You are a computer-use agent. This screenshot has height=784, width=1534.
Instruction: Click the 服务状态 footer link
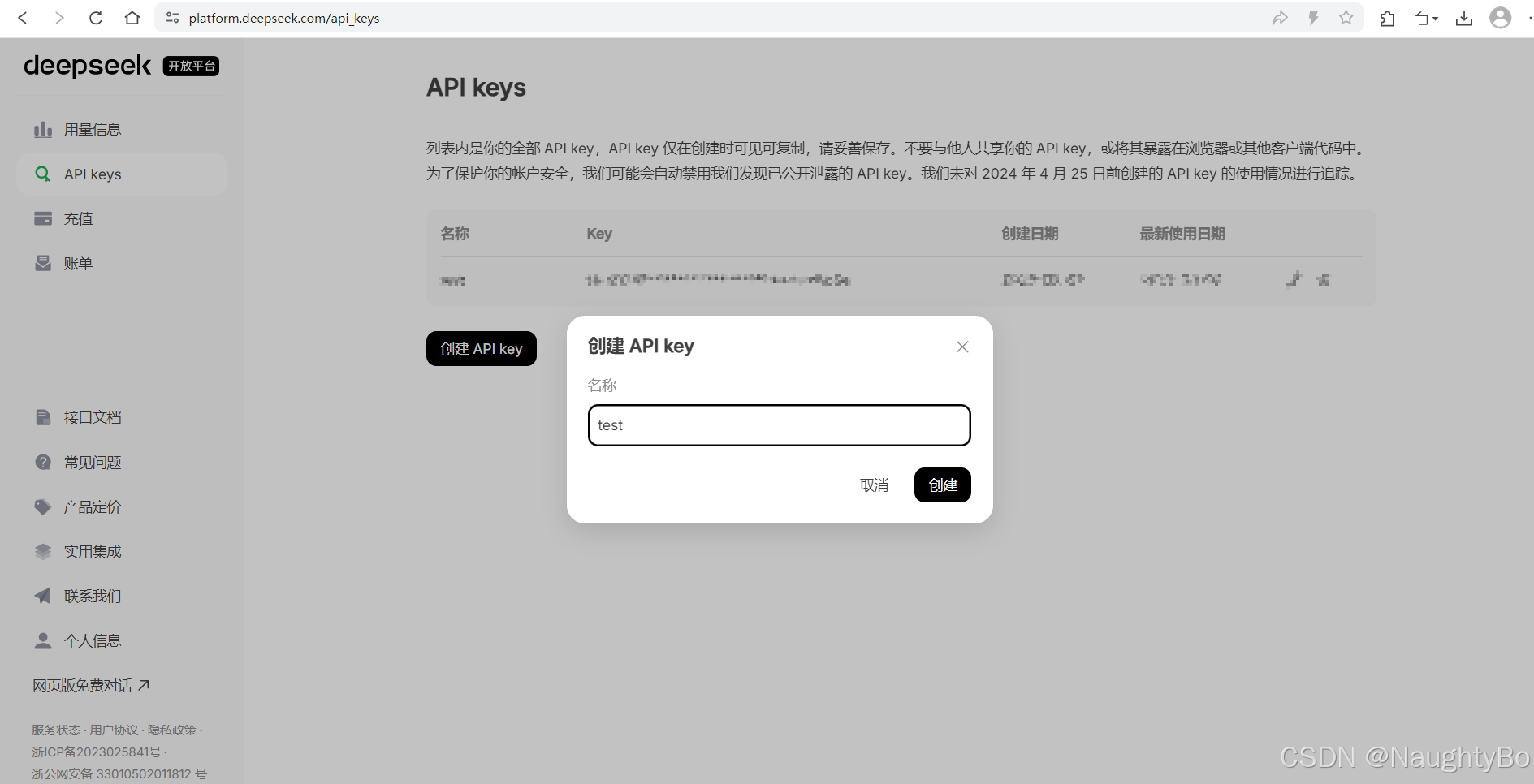pyautogui.click(x=56, y=730)
